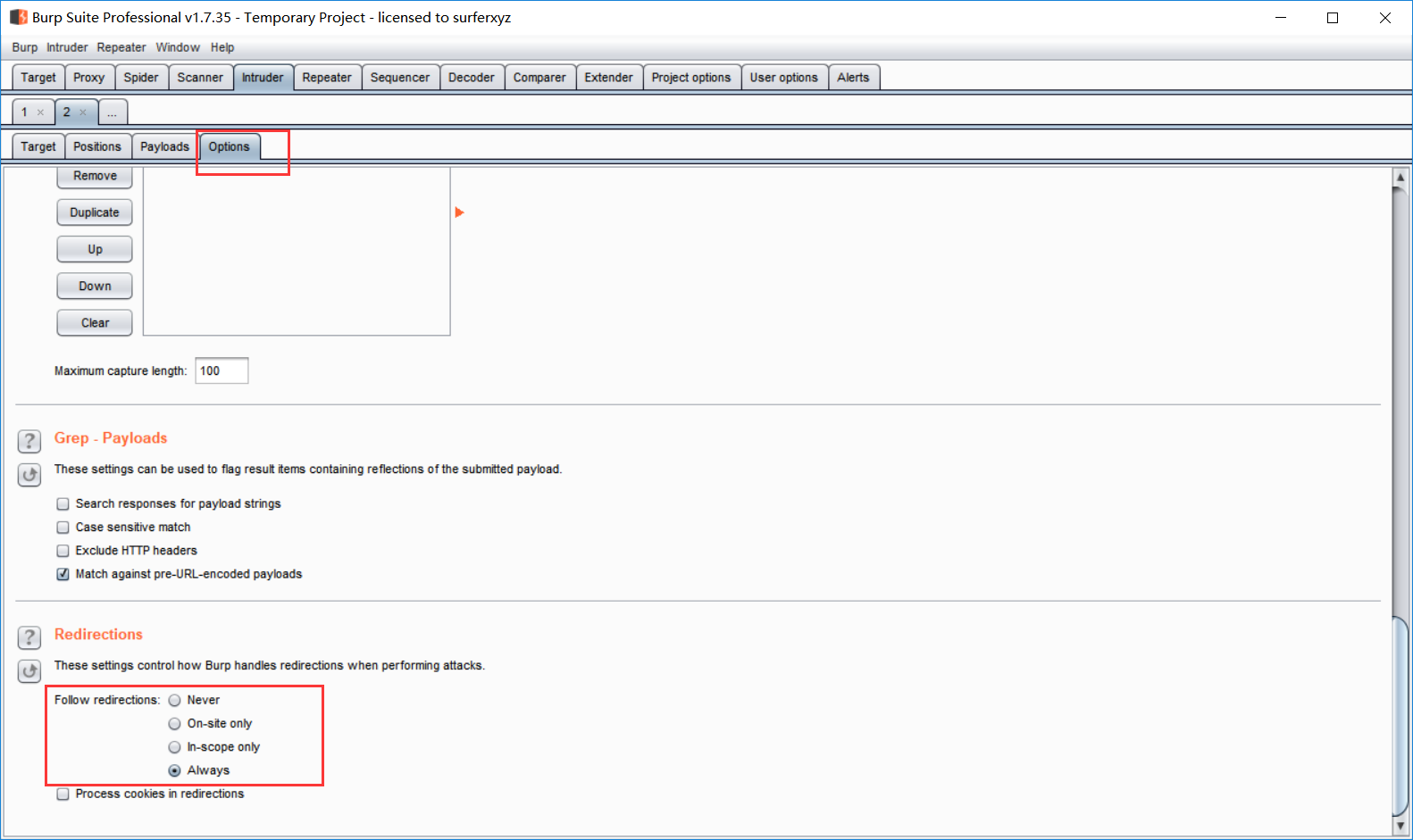The width and height of the screenshot is (1413, 840).
Task: Click the Clear button
Action: click(95, 322)
